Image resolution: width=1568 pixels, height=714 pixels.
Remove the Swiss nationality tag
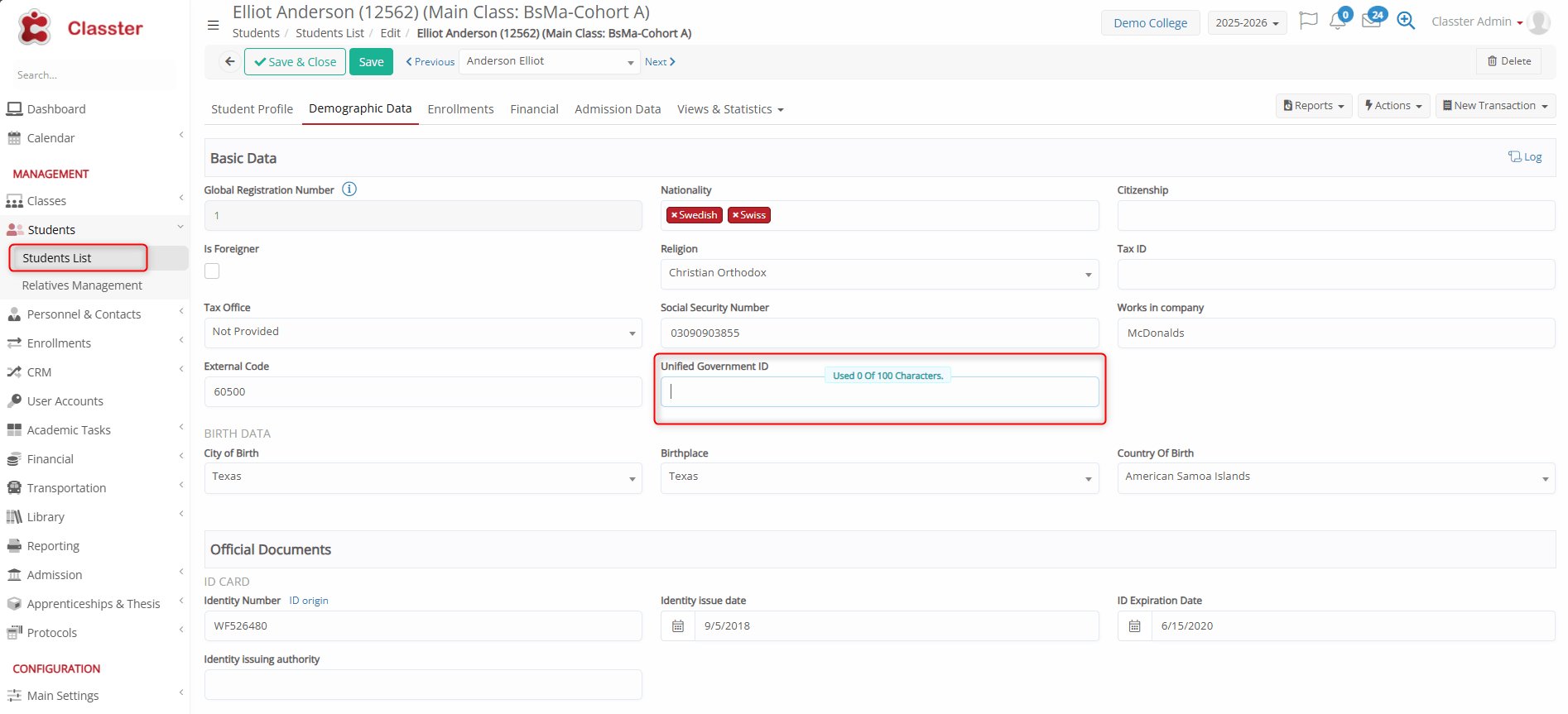(x=735, y=215)
